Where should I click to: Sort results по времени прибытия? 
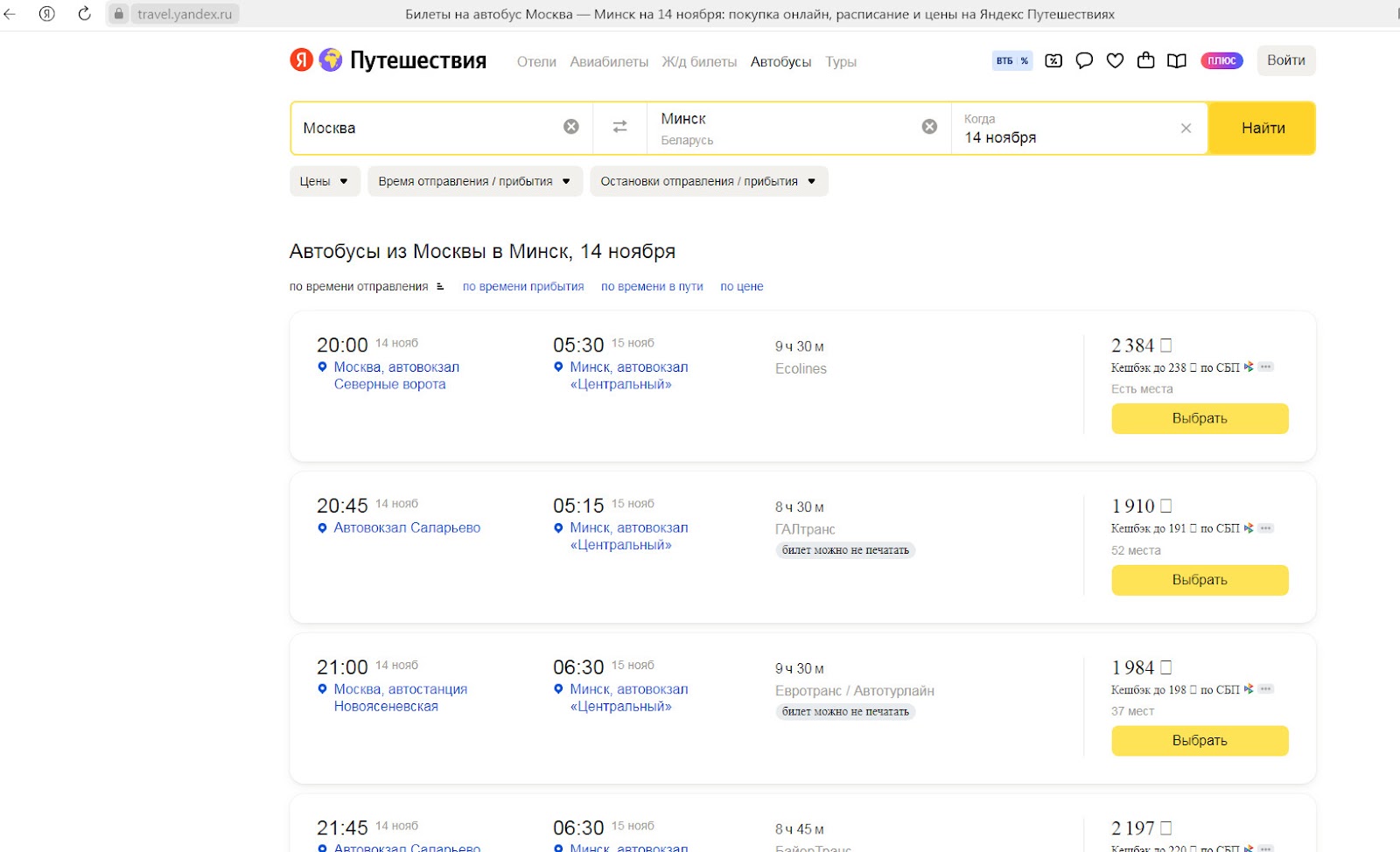coord(523,286)
